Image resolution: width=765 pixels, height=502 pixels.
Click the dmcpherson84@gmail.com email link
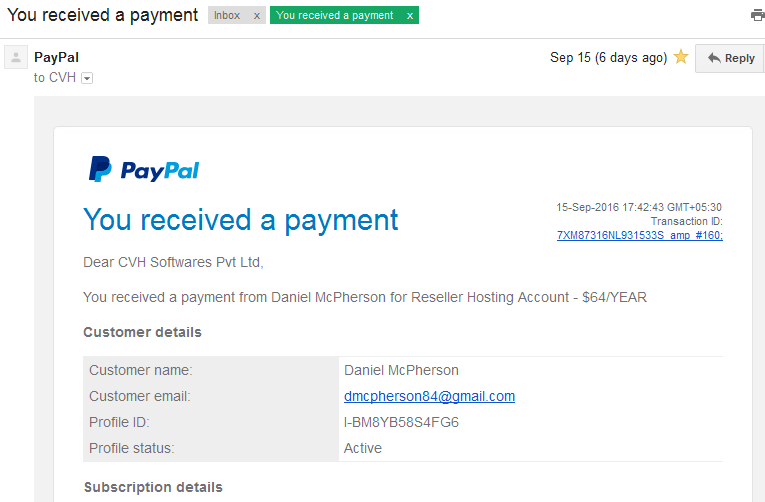(x=429, y=396)
